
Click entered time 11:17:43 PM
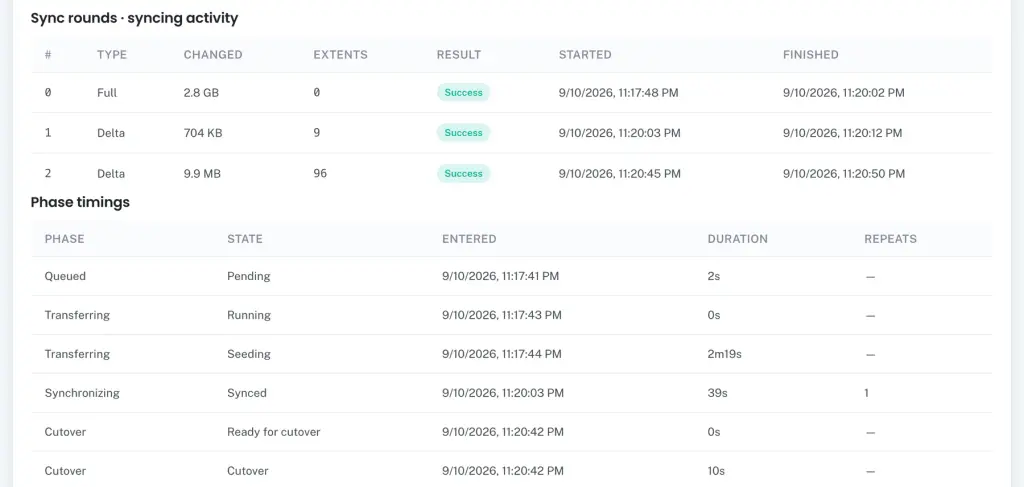click(502, 315)
